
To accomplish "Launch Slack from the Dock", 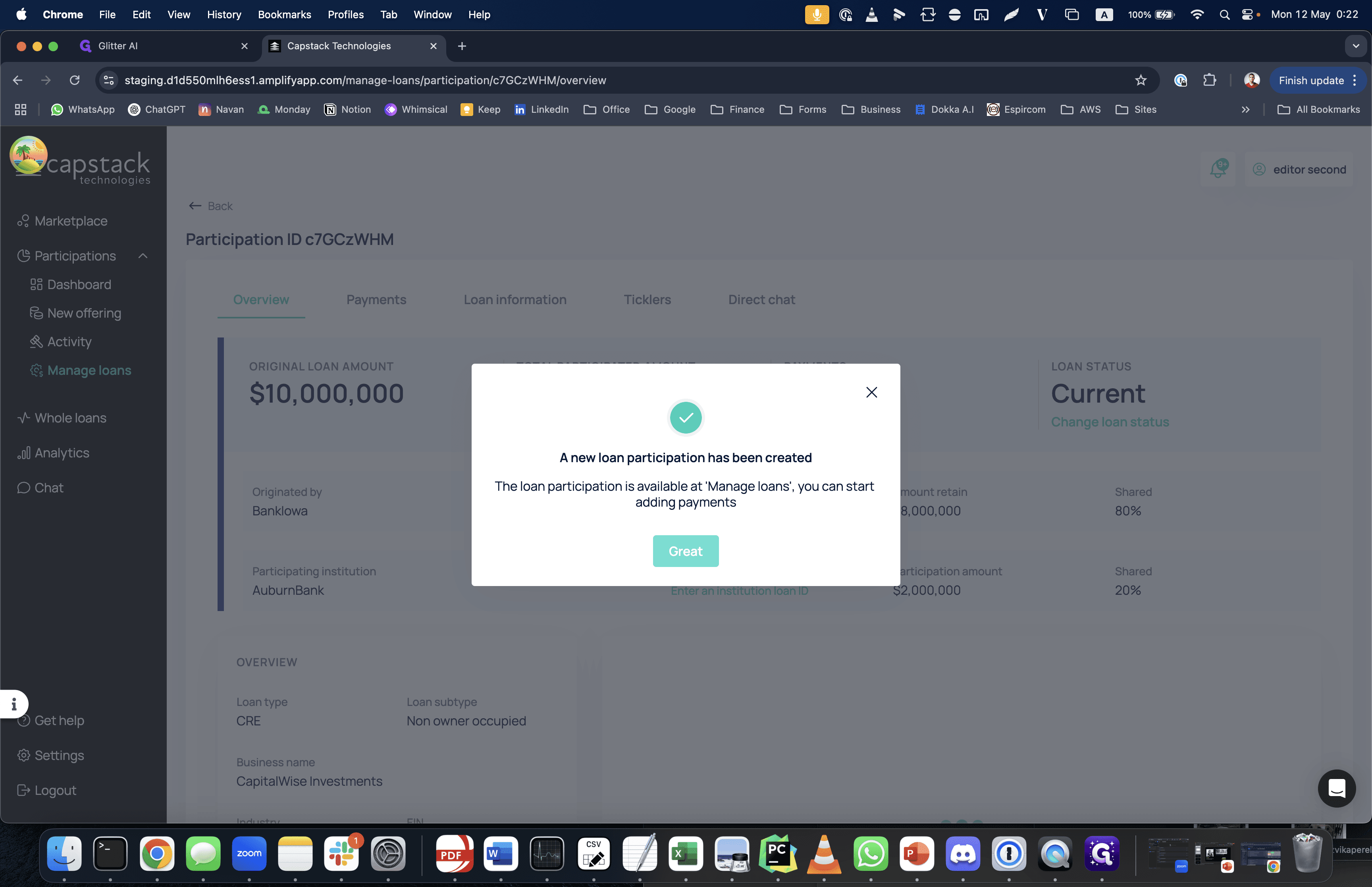I will click(341, 854).
